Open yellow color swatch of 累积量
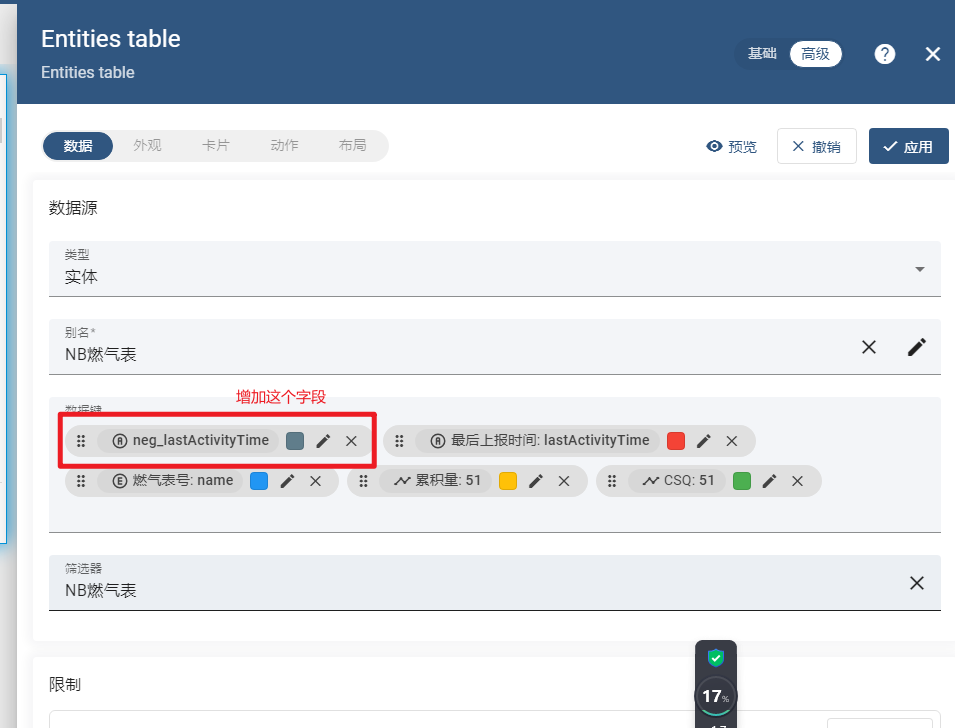Viewport: 955px width, 728px height. (x=508, y=481)
